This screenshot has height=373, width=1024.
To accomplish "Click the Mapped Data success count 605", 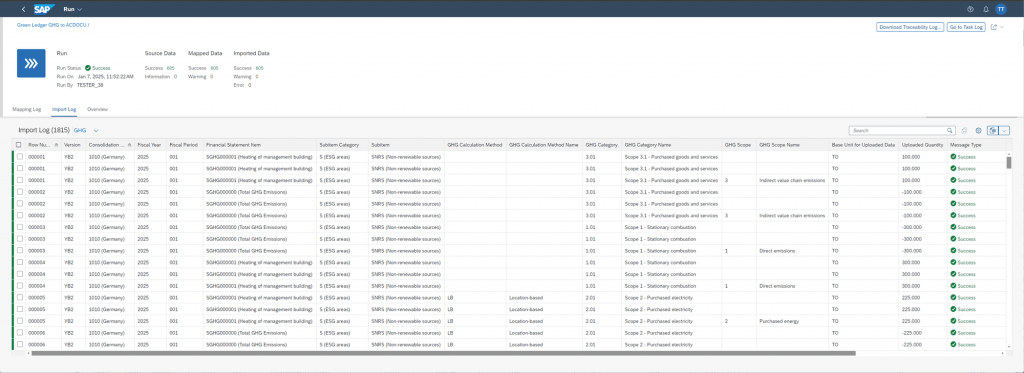I will click(x=214, y=68).
